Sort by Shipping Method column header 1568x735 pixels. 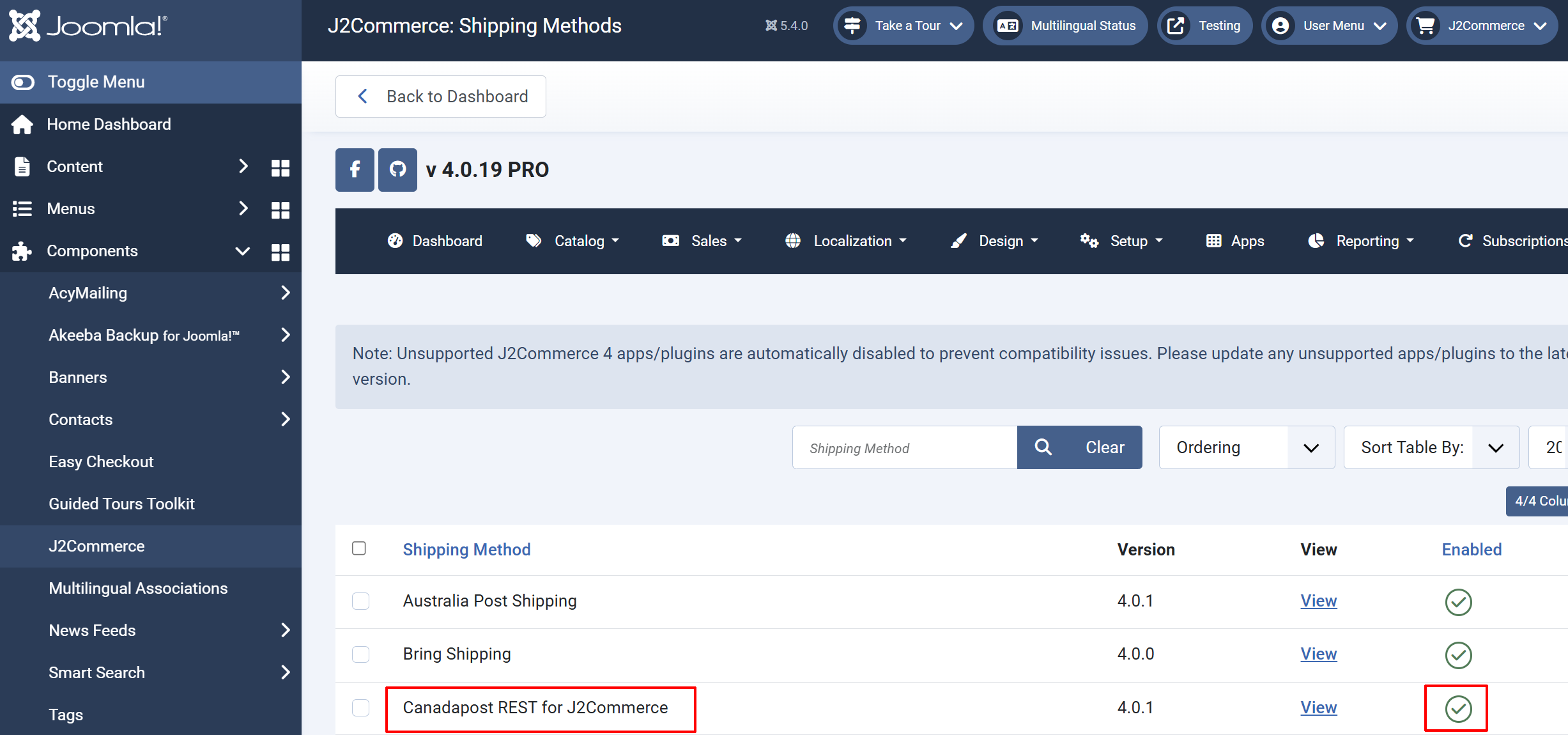coord(466,550)
